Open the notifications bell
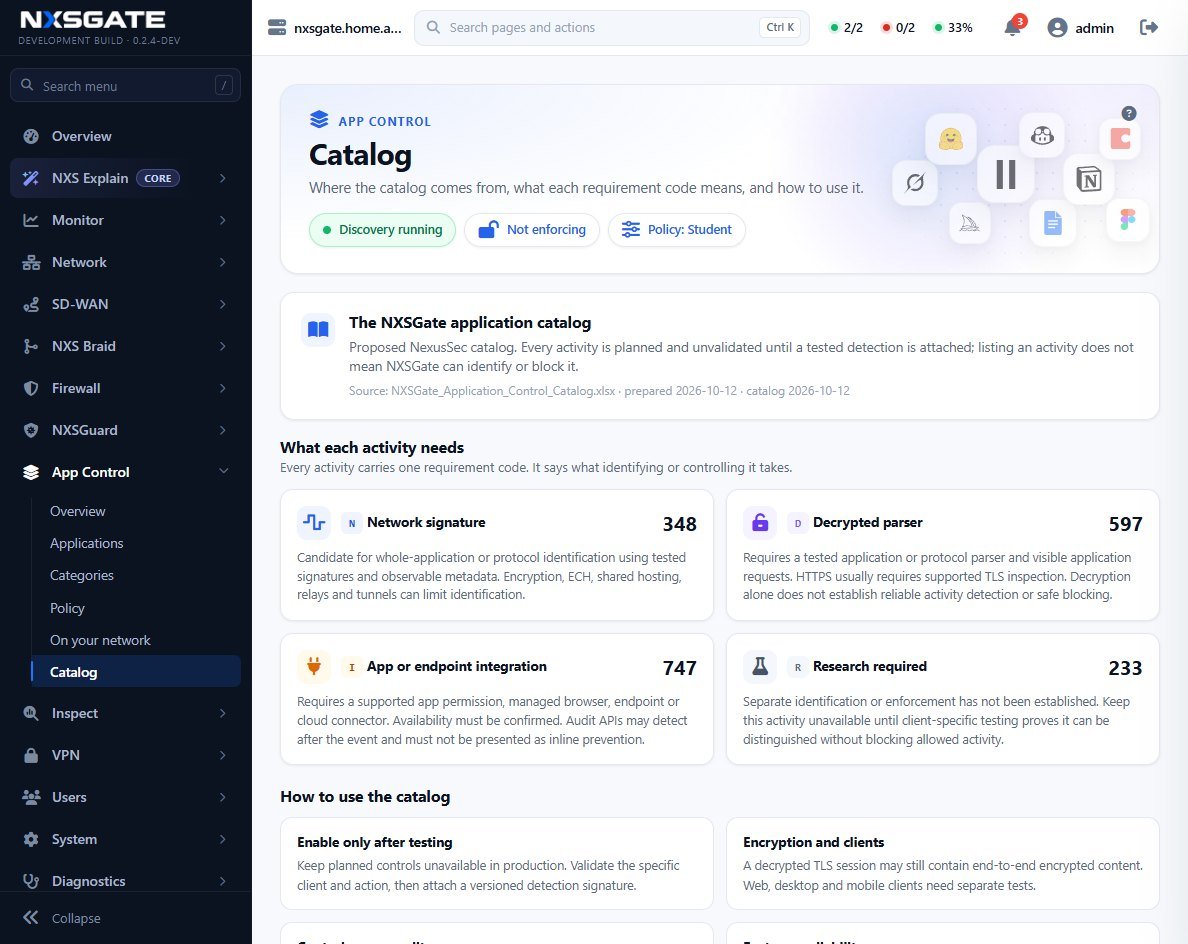Screen dimensions: 1188x944 1012,28
